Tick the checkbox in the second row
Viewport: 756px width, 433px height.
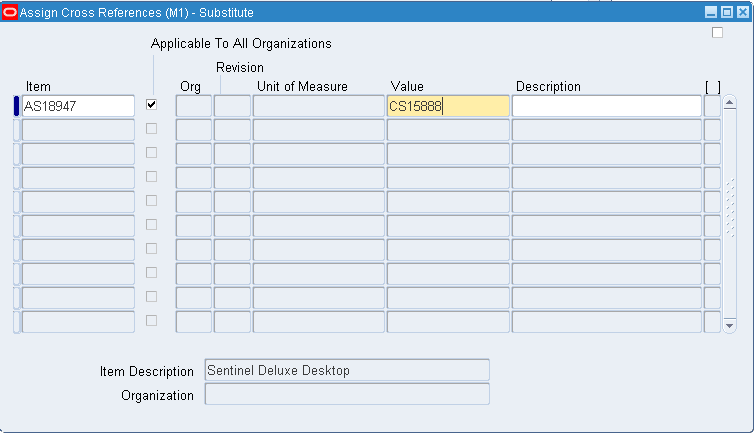[x=152, y=128]
